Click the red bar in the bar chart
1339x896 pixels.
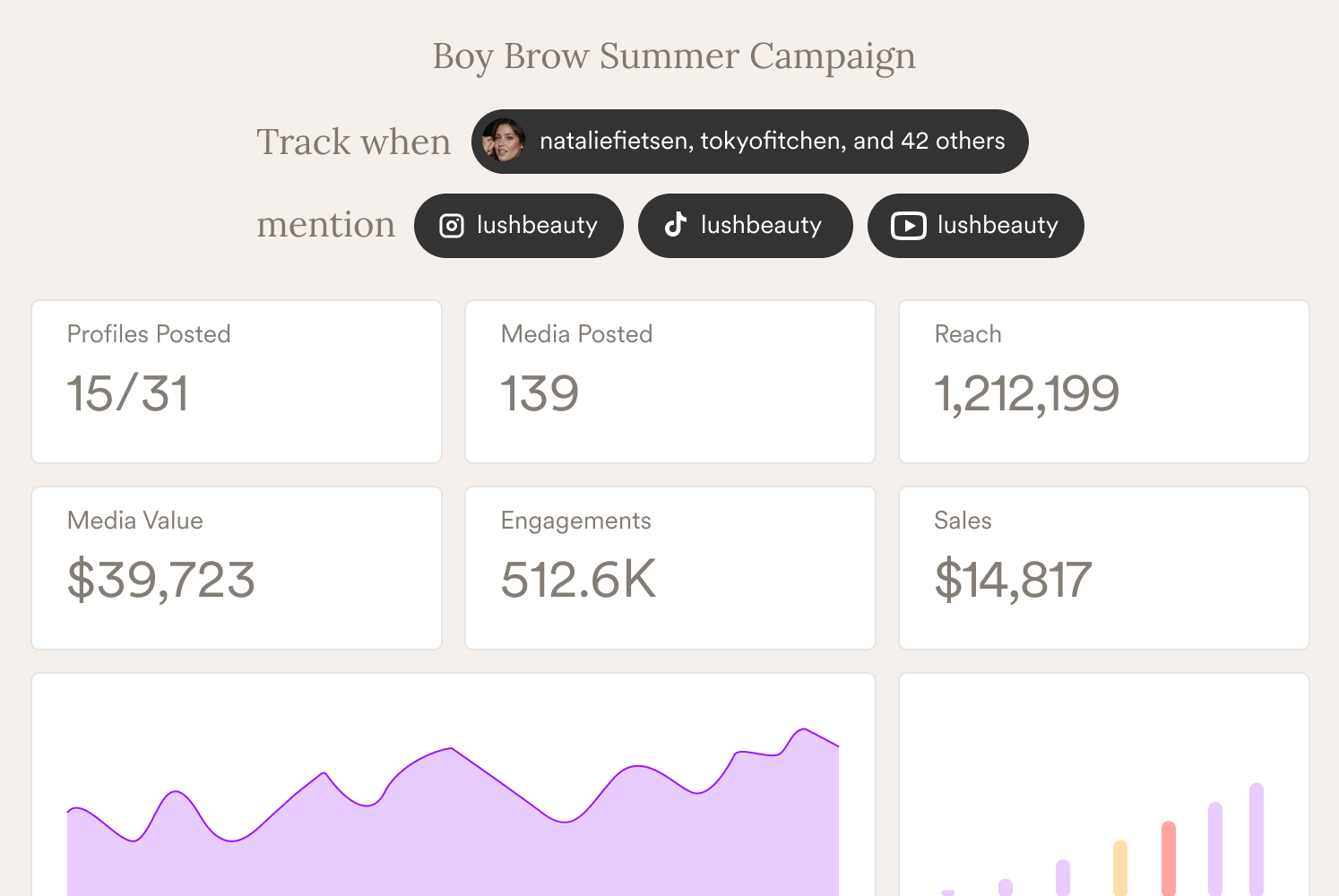pyautogui.click(x=1169, y=858)
